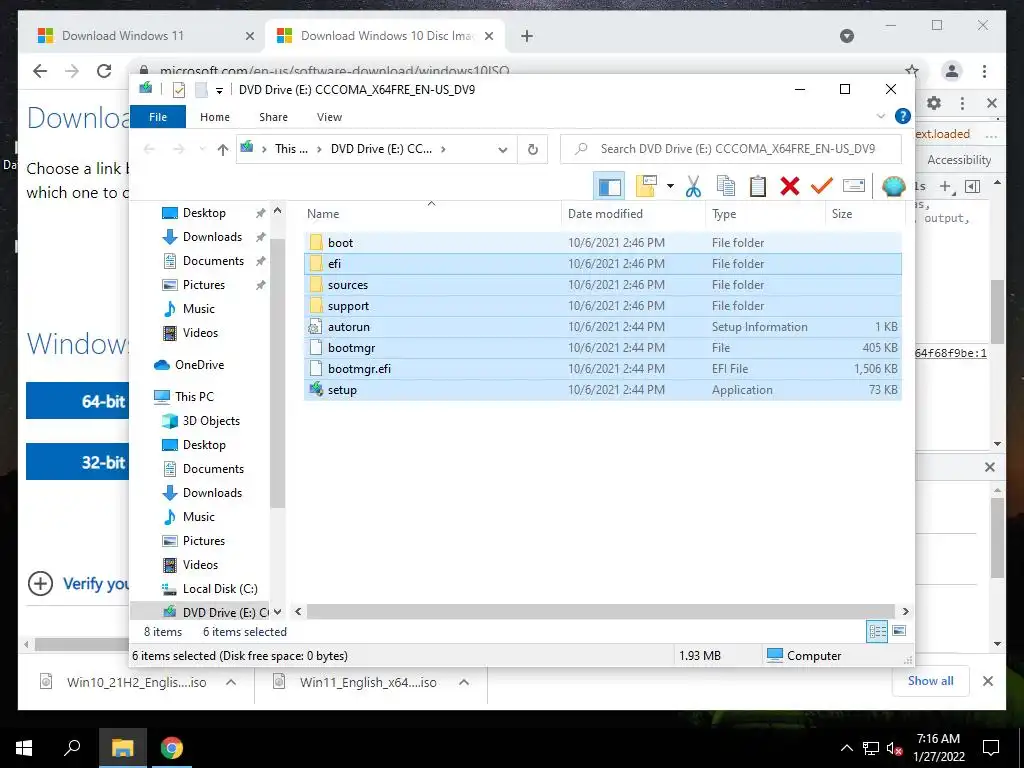Sort by Date modified column header

(x=633, y=214)
